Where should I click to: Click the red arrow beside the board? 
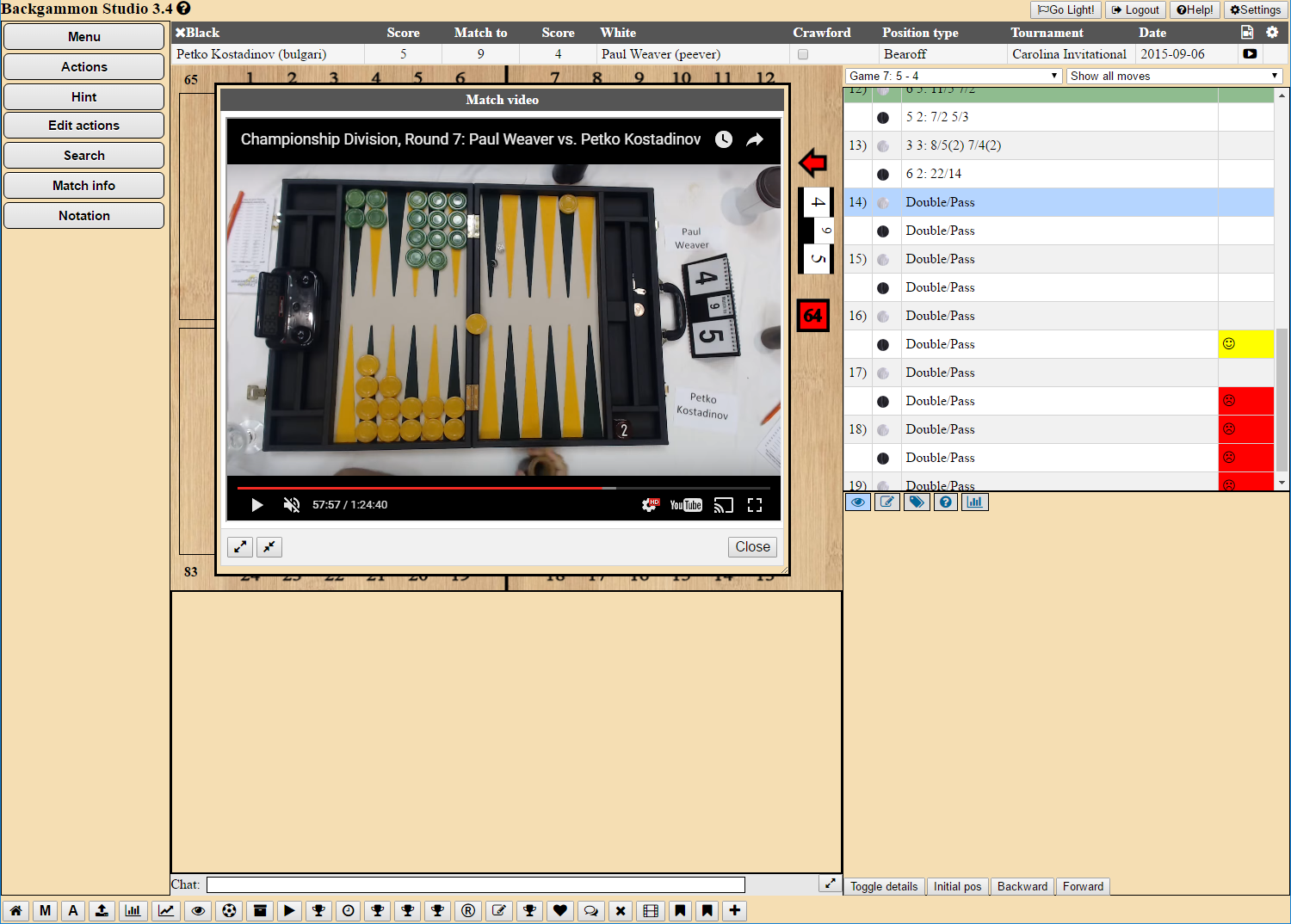(x=812, y=163)
